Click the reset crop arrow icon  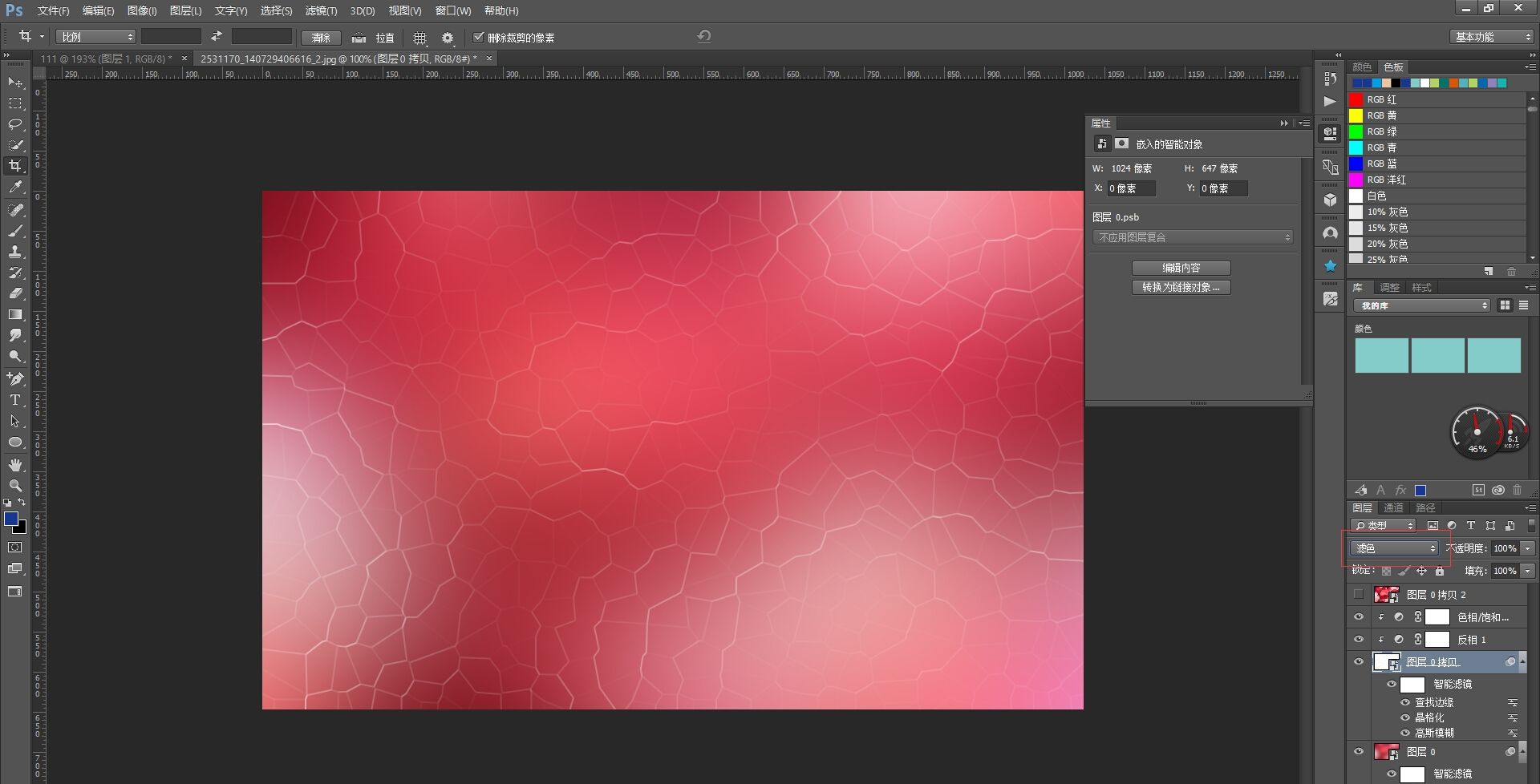pyautogui.click(x=704, y=36)
